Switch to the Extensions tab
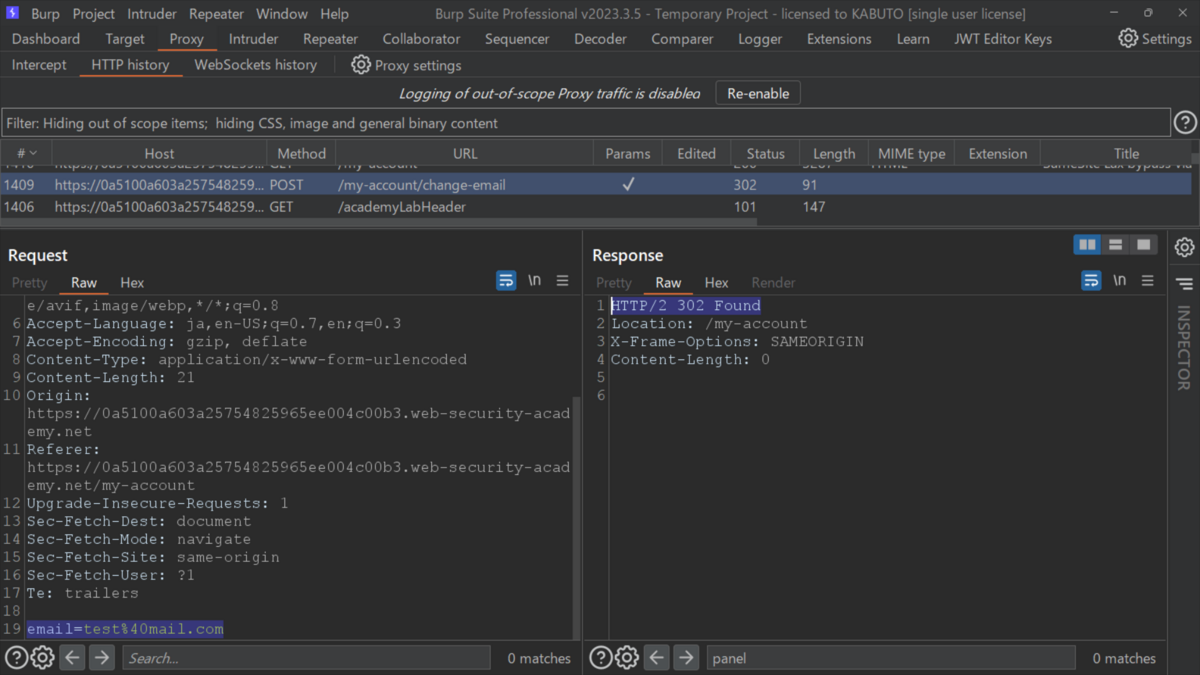 (839, 39)
